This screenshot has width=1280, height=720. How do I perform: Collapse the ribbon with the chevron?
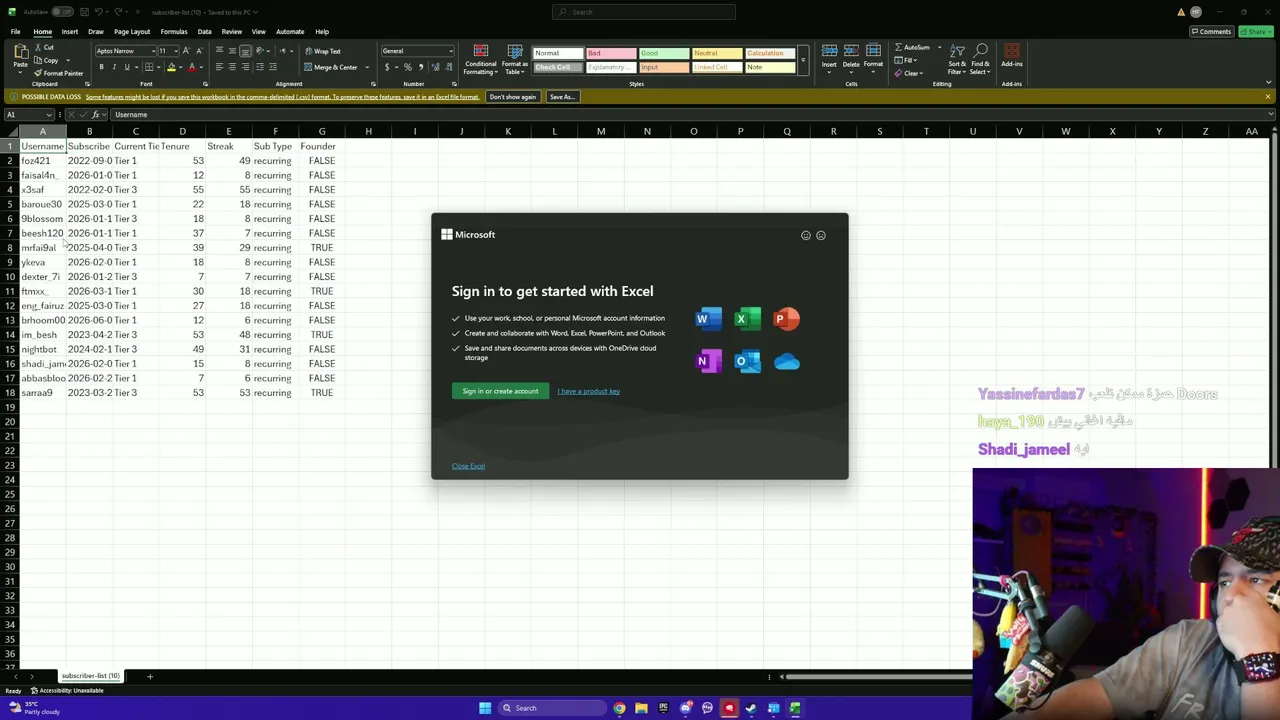(x=1268, y=84)
